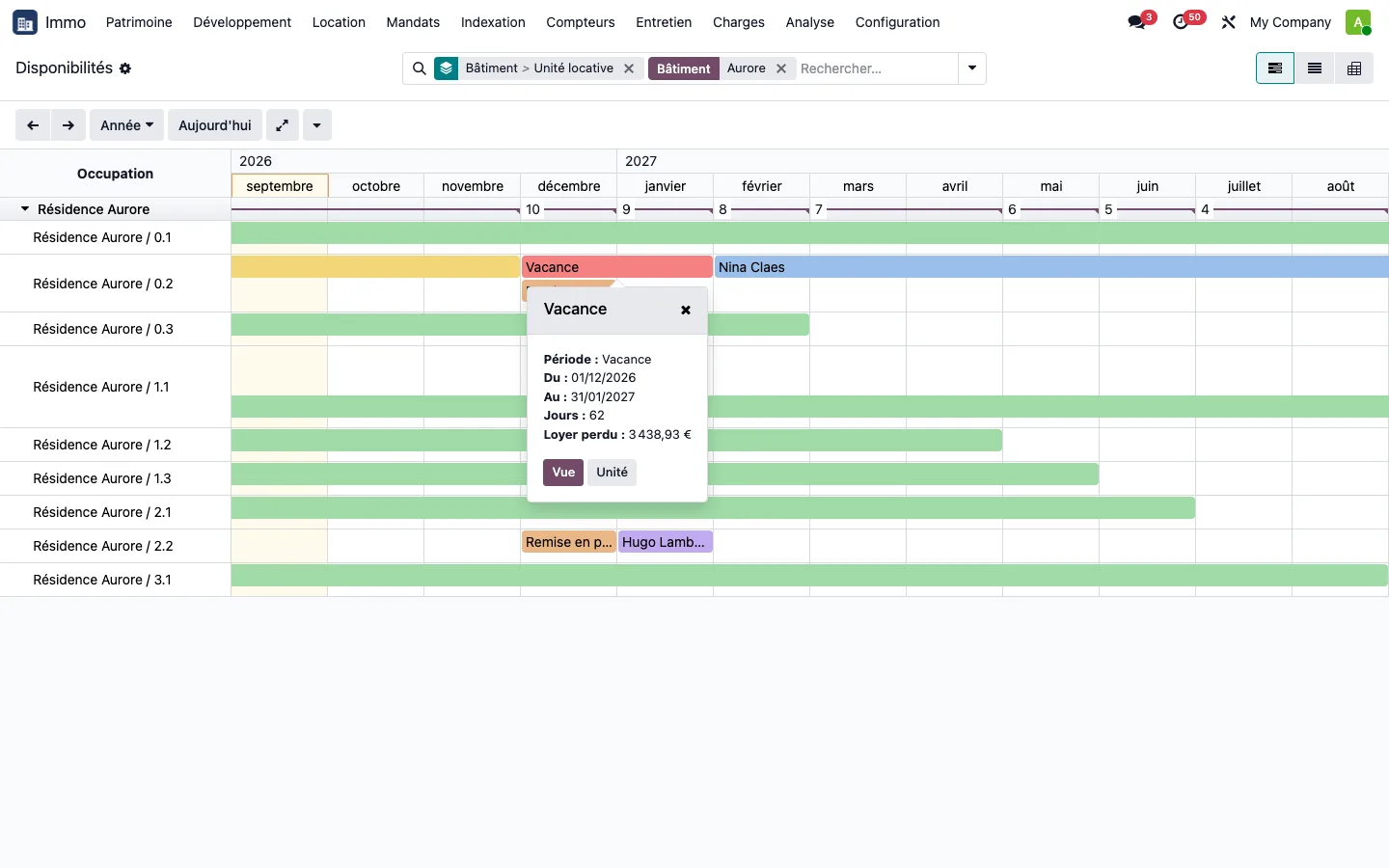1389x868 pixels.
Task: Go to the next period arrow
Action: [x=68, y=125]
